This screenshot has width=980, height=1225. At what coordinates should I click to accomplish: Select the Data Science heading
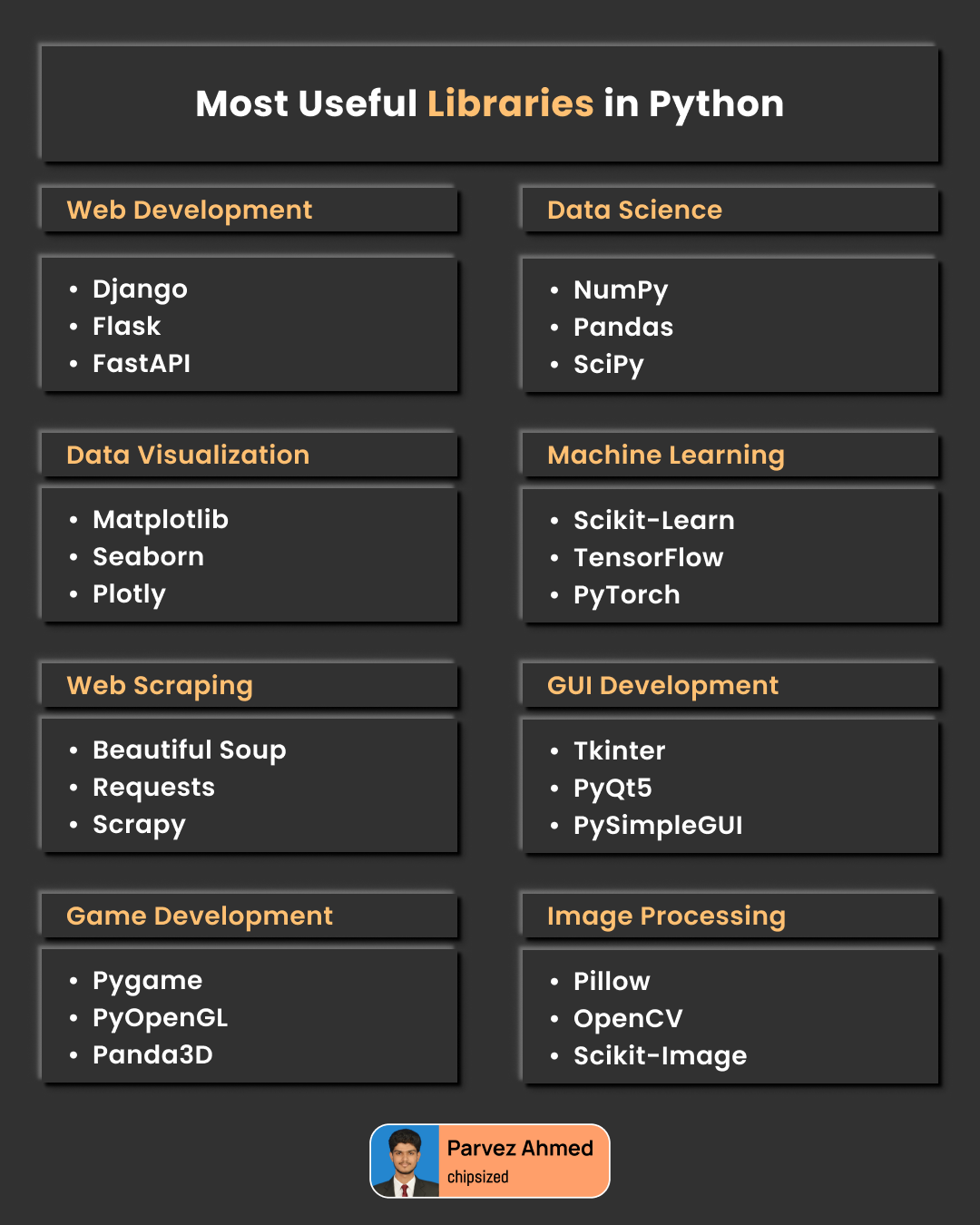click(634, 211)
